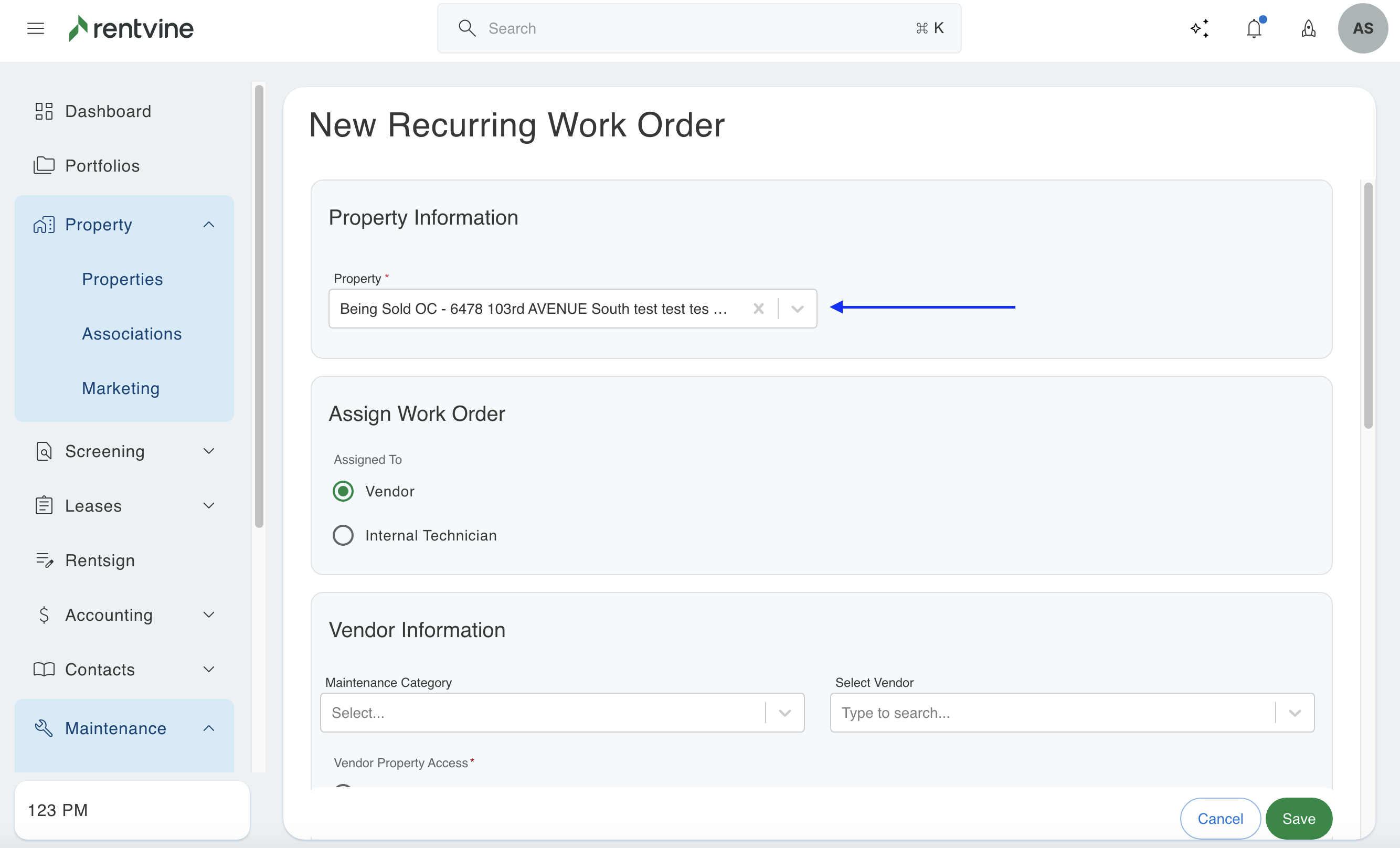The height and width of the screenshot is (848, 1400).
Task: Select the Internal Technician radio button
Action: [x=343, y=535]
